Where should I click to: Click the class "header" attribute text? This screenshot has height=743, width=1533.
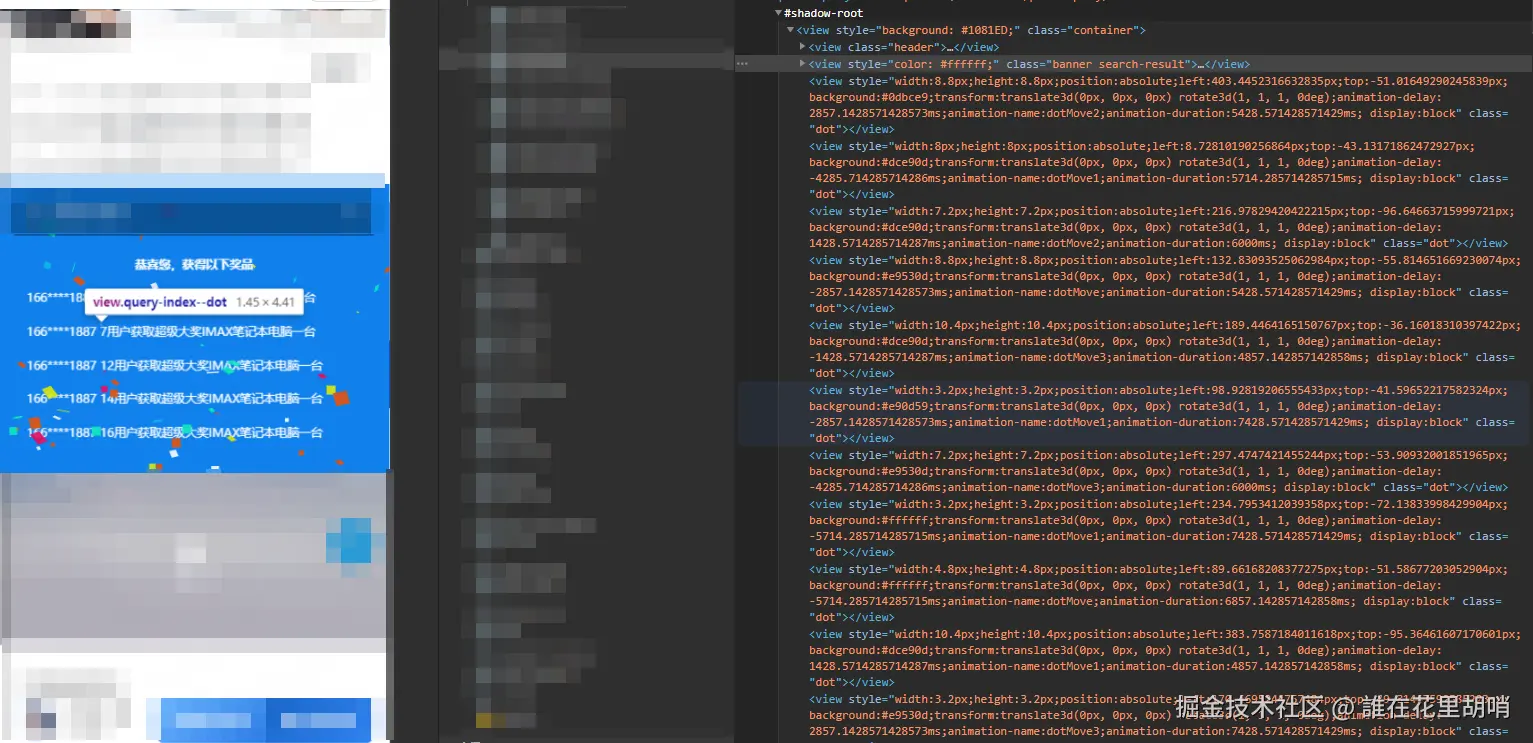[893, 47]
